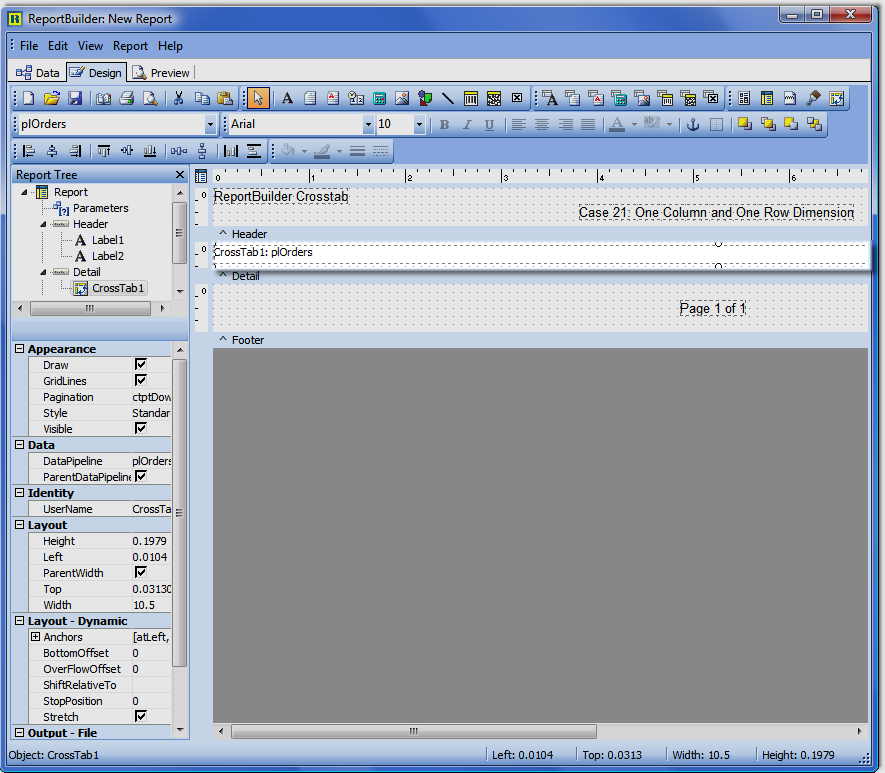Select the DBText data component tool

tap(550, 99)
